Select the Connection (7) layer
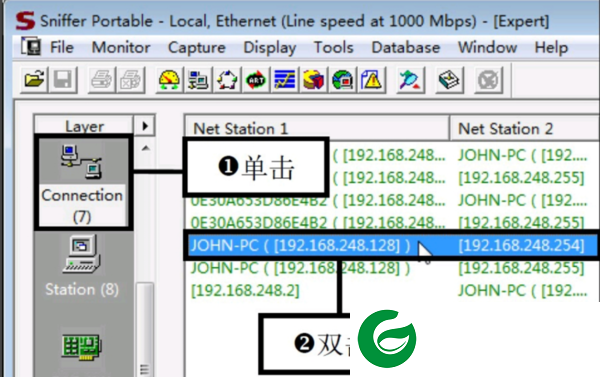600x377 pixels. click(x=82, y=182)
